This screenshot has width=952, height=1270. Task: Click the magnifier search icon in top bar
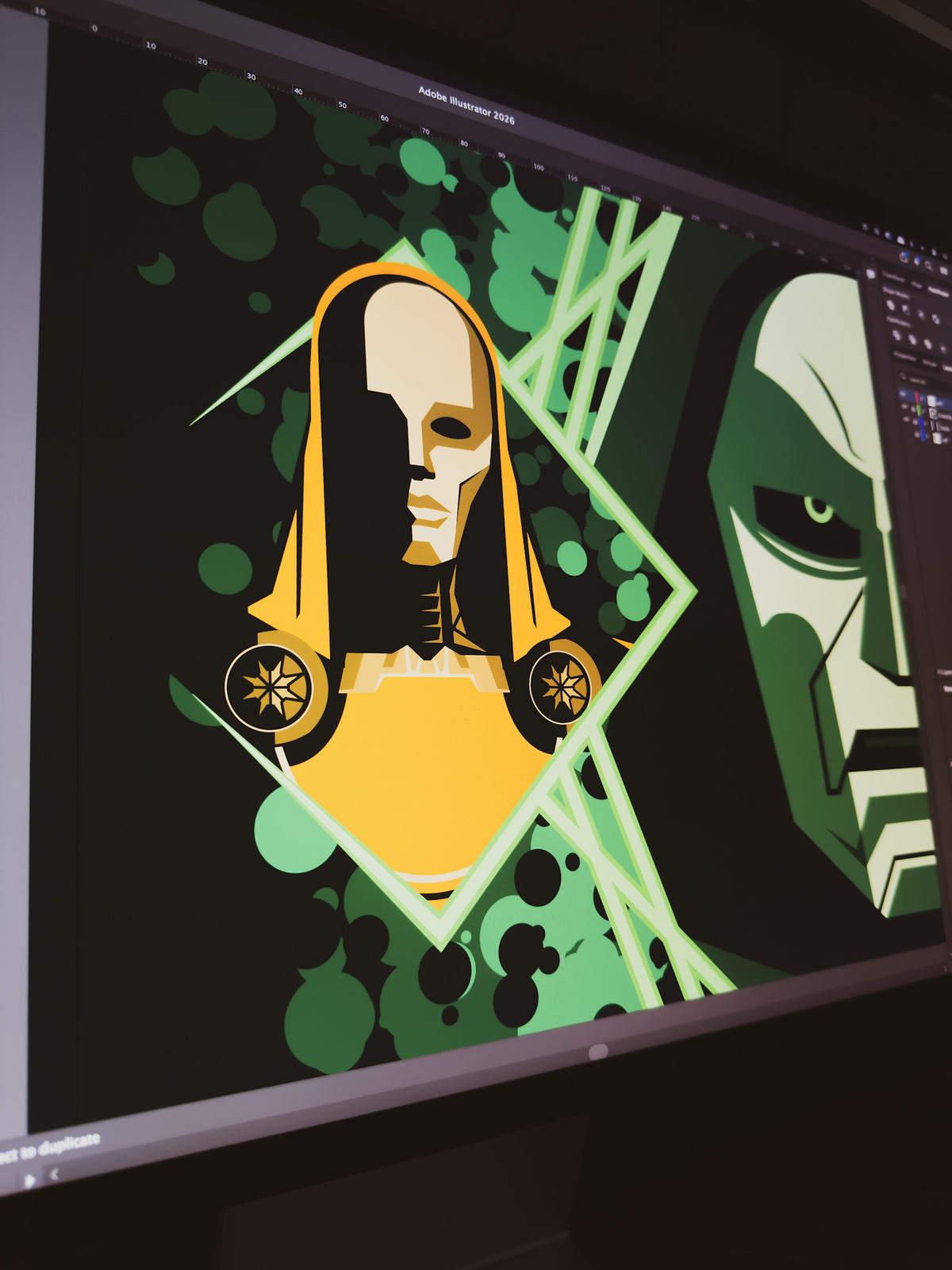[928, 265]
